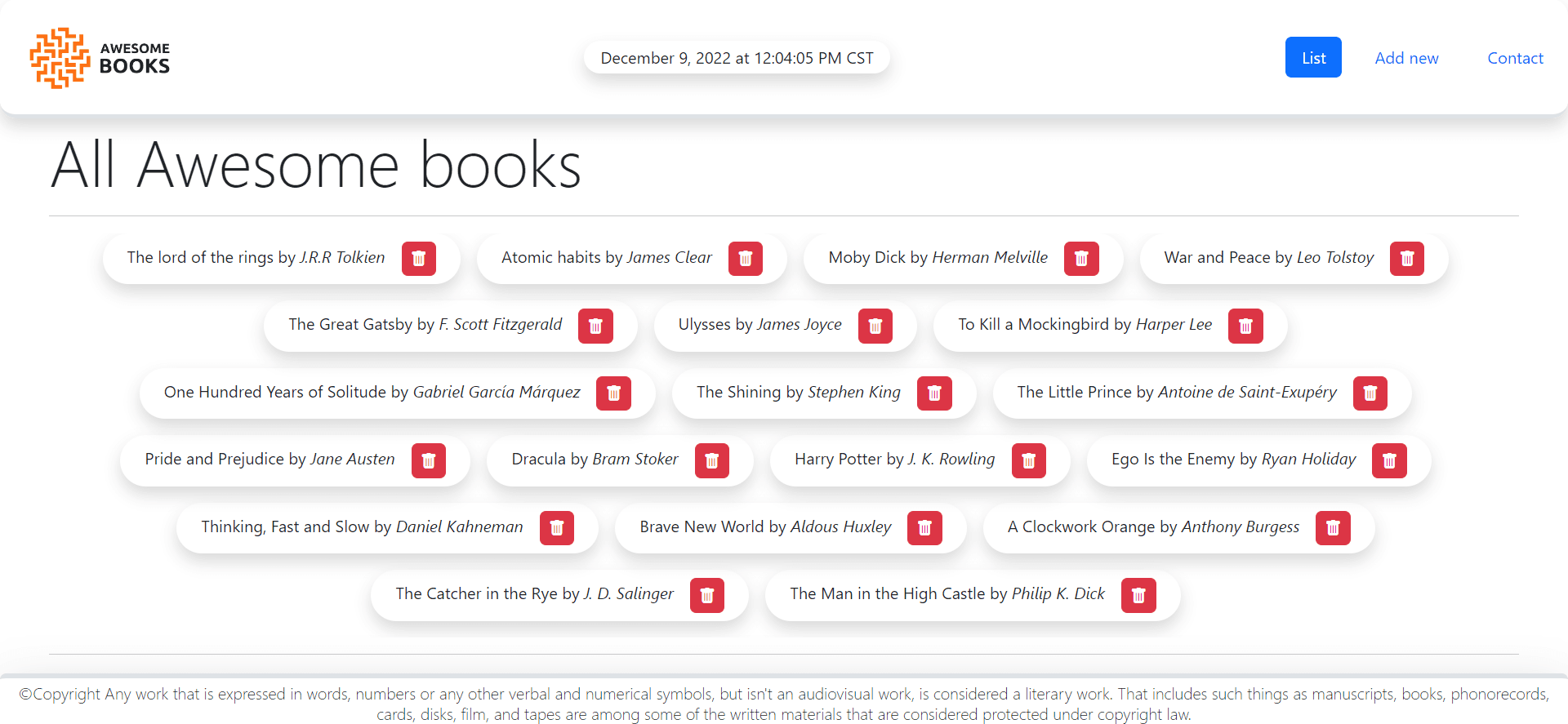
Task: Click Brave New World by Aldous Huxley text
Action: pyautogui.click(x=765, y=526)
